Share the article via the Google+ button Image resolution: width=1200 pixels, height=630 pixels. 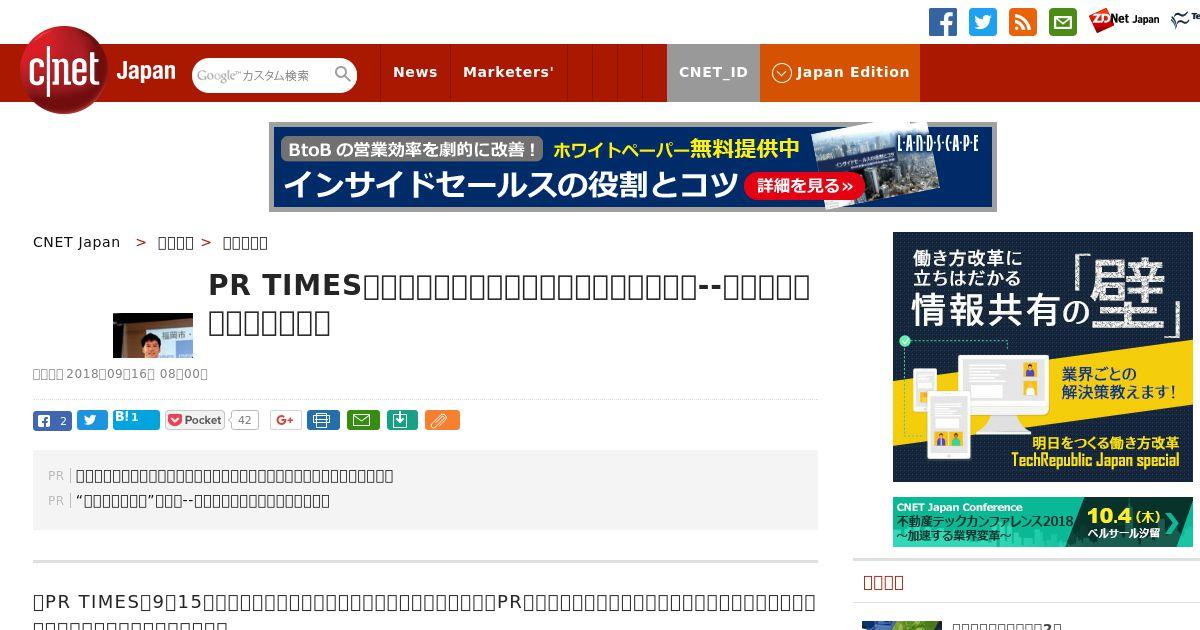pos(285,420)
